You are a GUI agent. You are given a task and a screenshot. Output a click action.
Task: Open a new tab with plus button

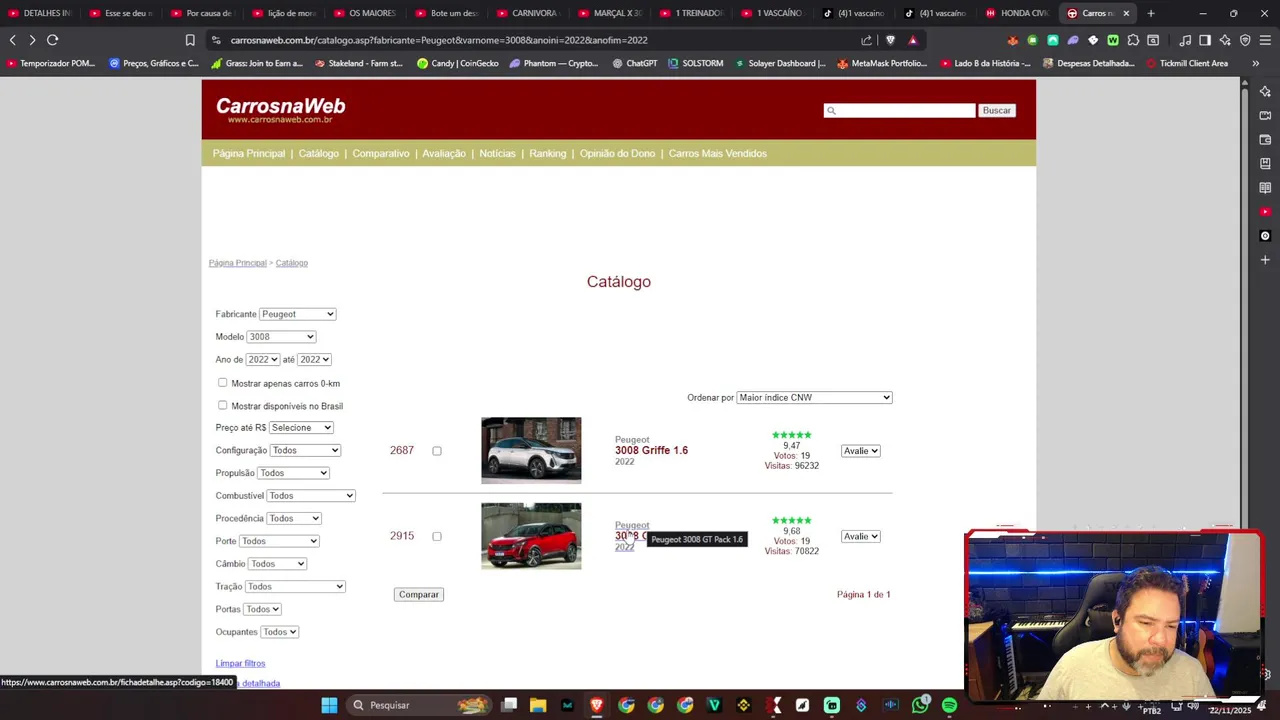point(1151,13)
